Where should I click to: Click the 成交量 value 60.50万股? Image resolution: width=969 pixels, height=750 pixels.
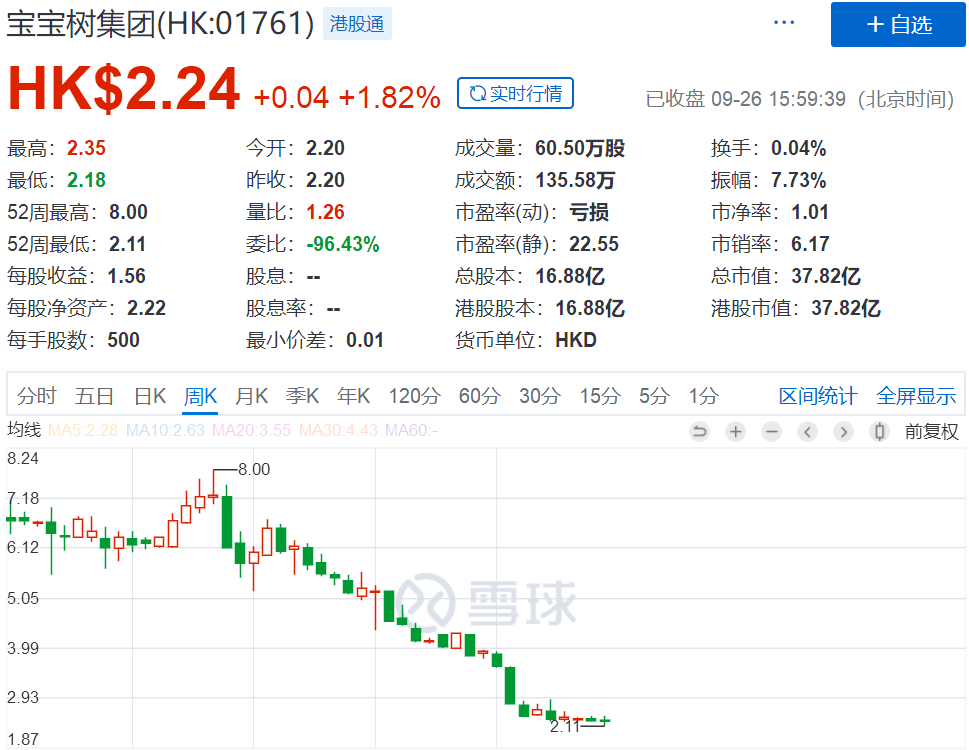pos(580,148)
